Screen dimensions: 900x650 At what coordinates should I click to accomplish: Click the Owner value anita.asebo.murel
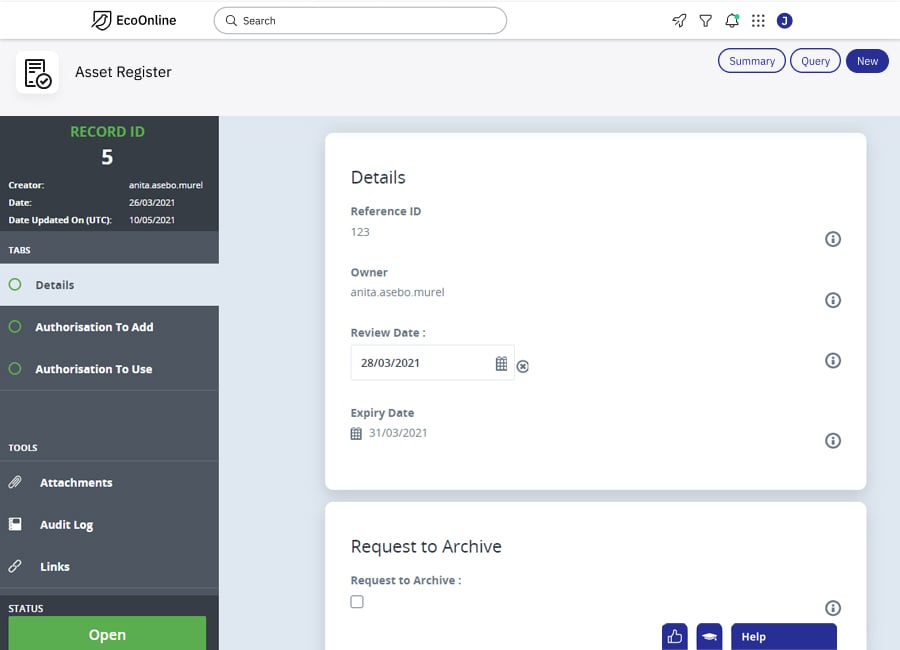pyautogui.click(x=397, y=292)
